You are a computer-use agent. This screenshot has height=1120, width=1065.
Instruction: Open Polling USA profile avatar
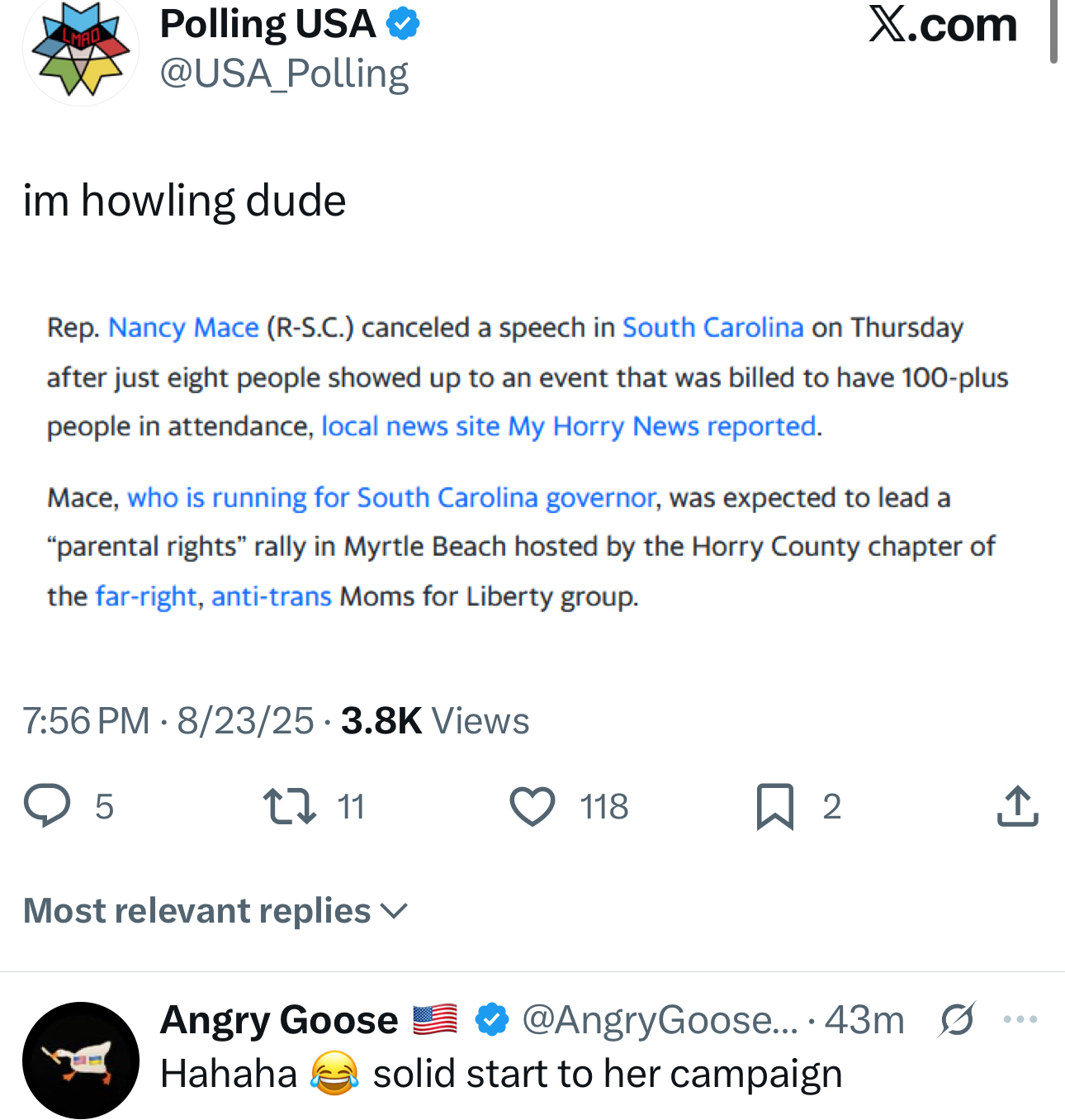80,50
